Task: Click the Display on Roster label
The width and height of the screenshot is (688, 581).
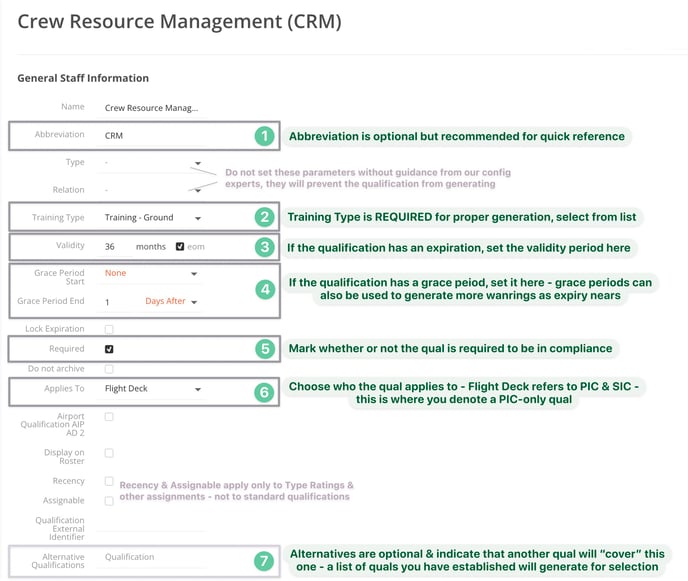Action: (64, 457)
